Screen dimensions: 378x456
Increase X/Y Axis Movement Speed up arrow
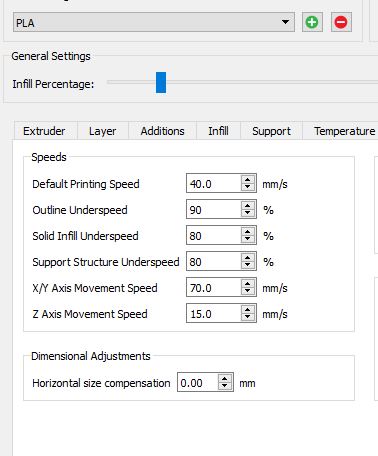[248, 283]
